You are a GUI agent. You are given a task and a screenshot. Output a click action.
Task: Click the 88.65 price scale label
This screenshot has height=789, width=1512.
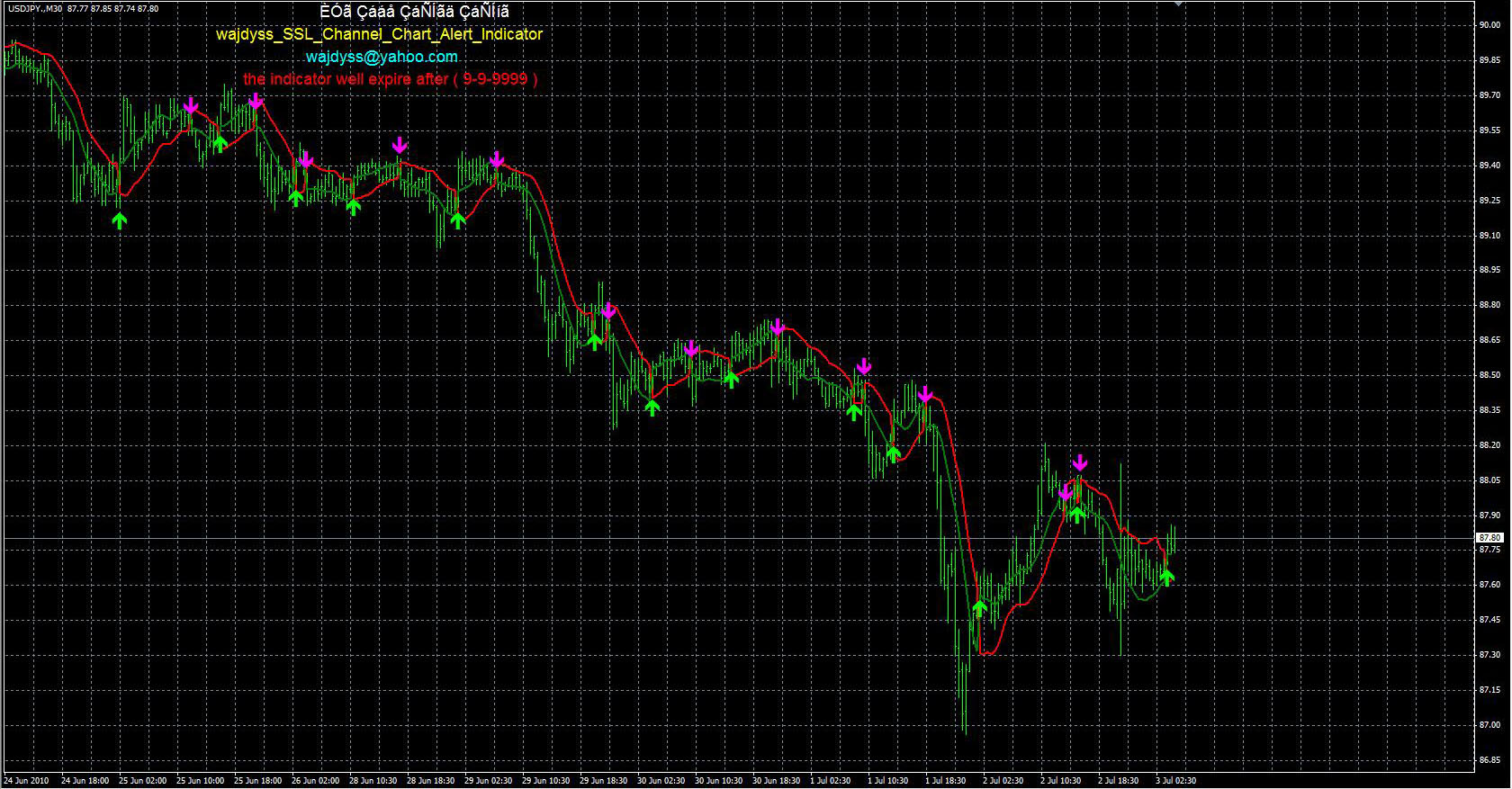tap(1489, 340)
